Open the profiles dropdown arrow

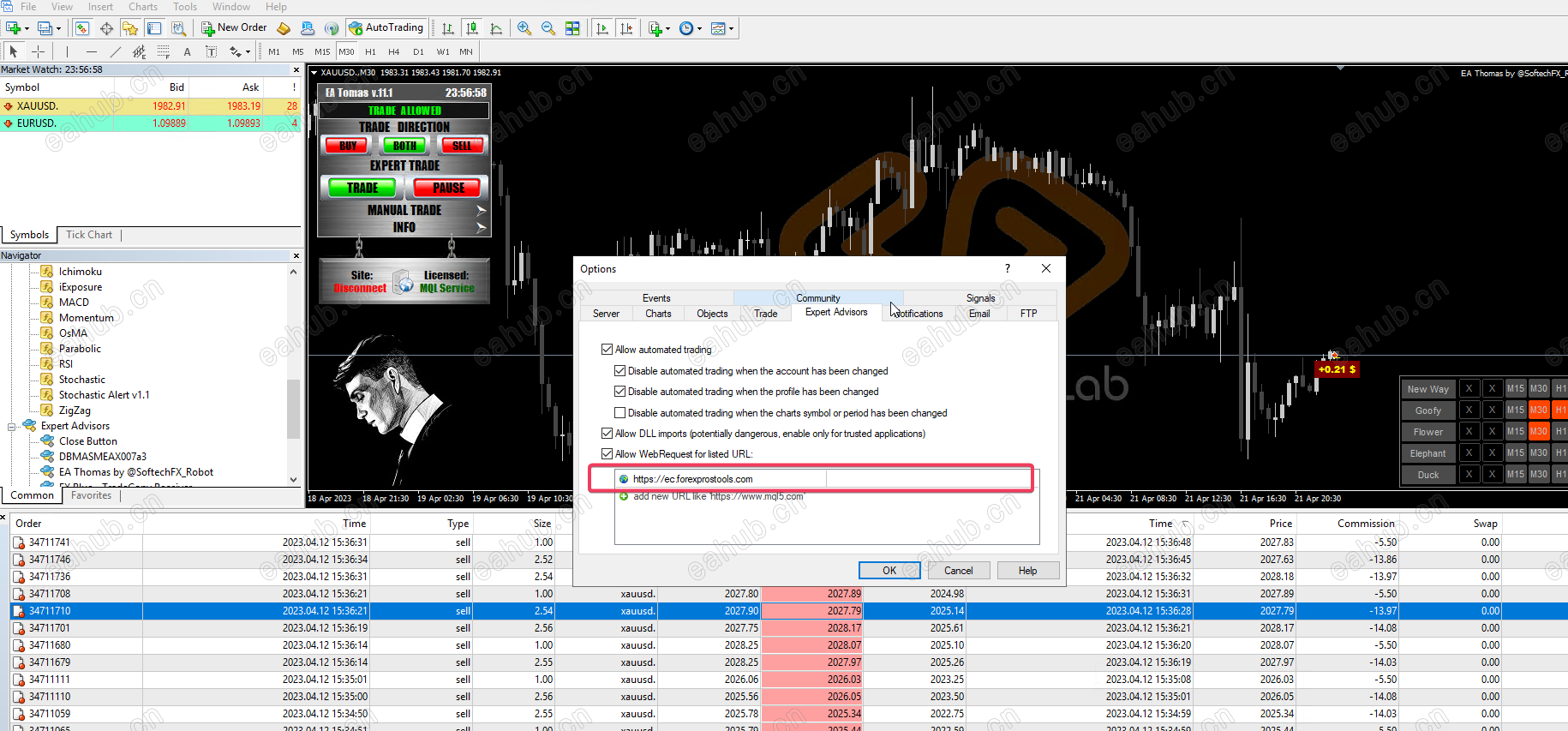click(58, 29)
